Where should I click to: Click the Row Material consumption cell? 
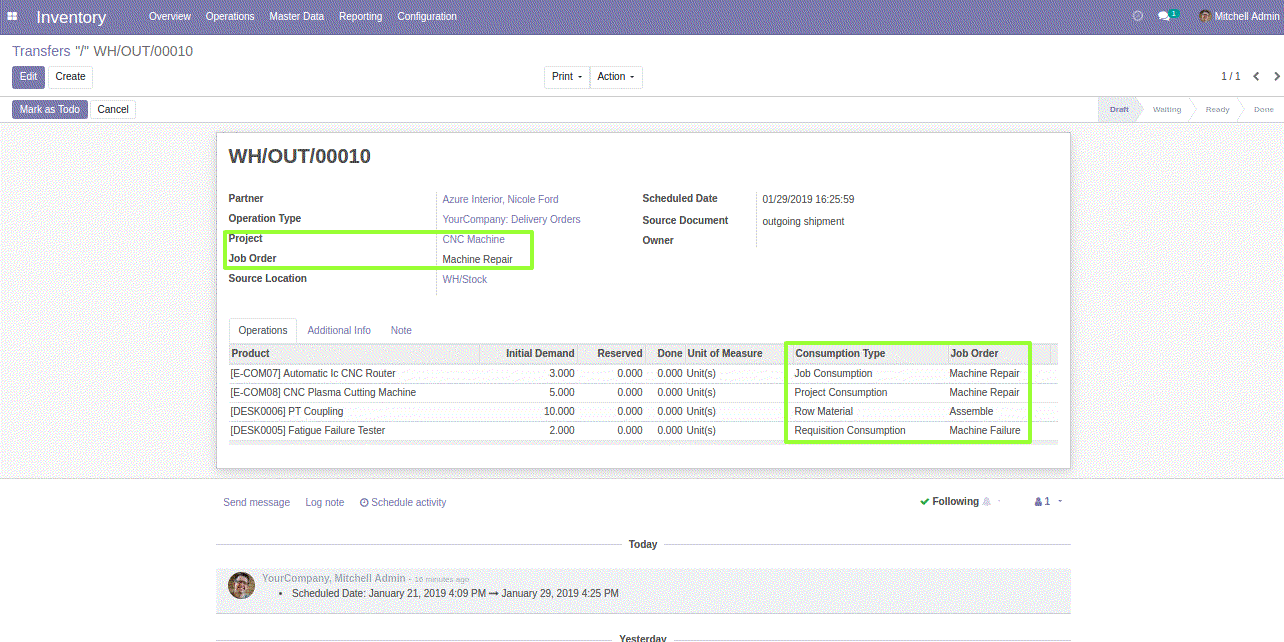pos(823,411)
